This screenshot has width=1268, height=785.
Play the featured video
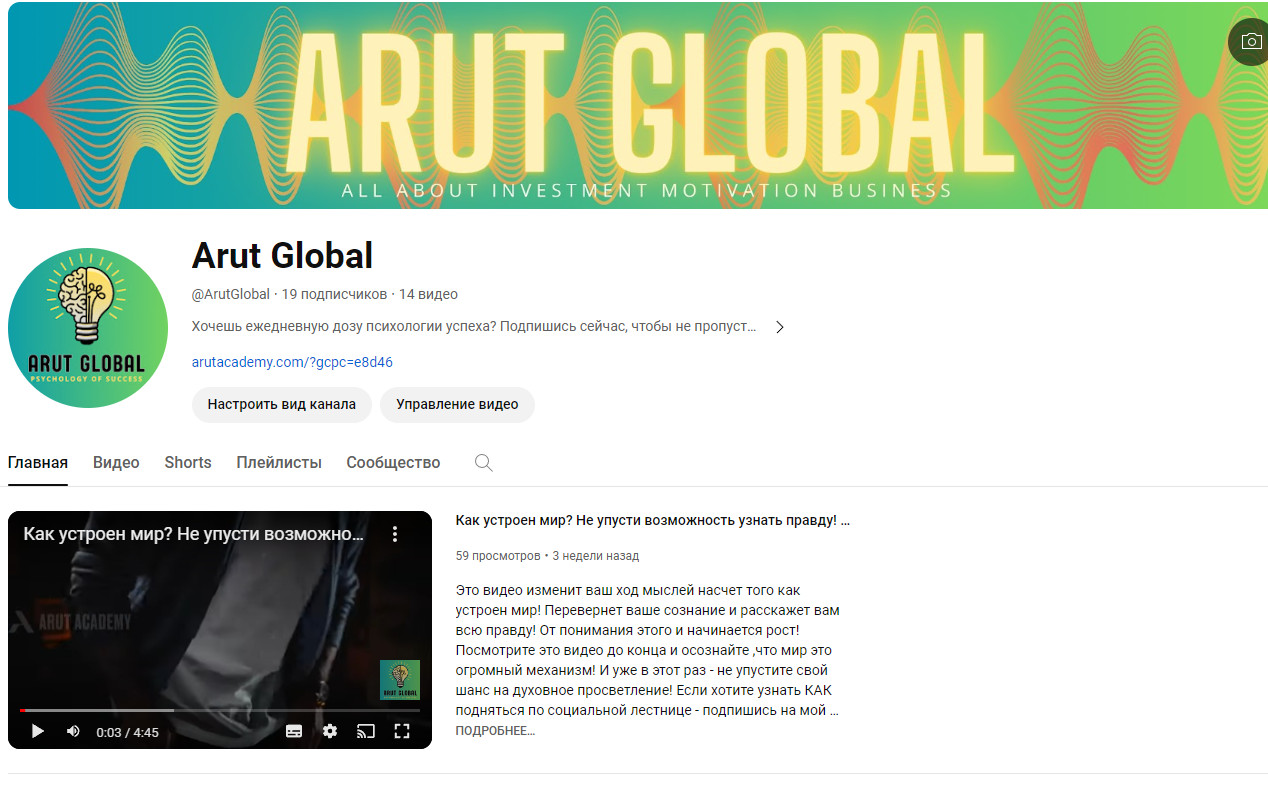pos(38,732)
